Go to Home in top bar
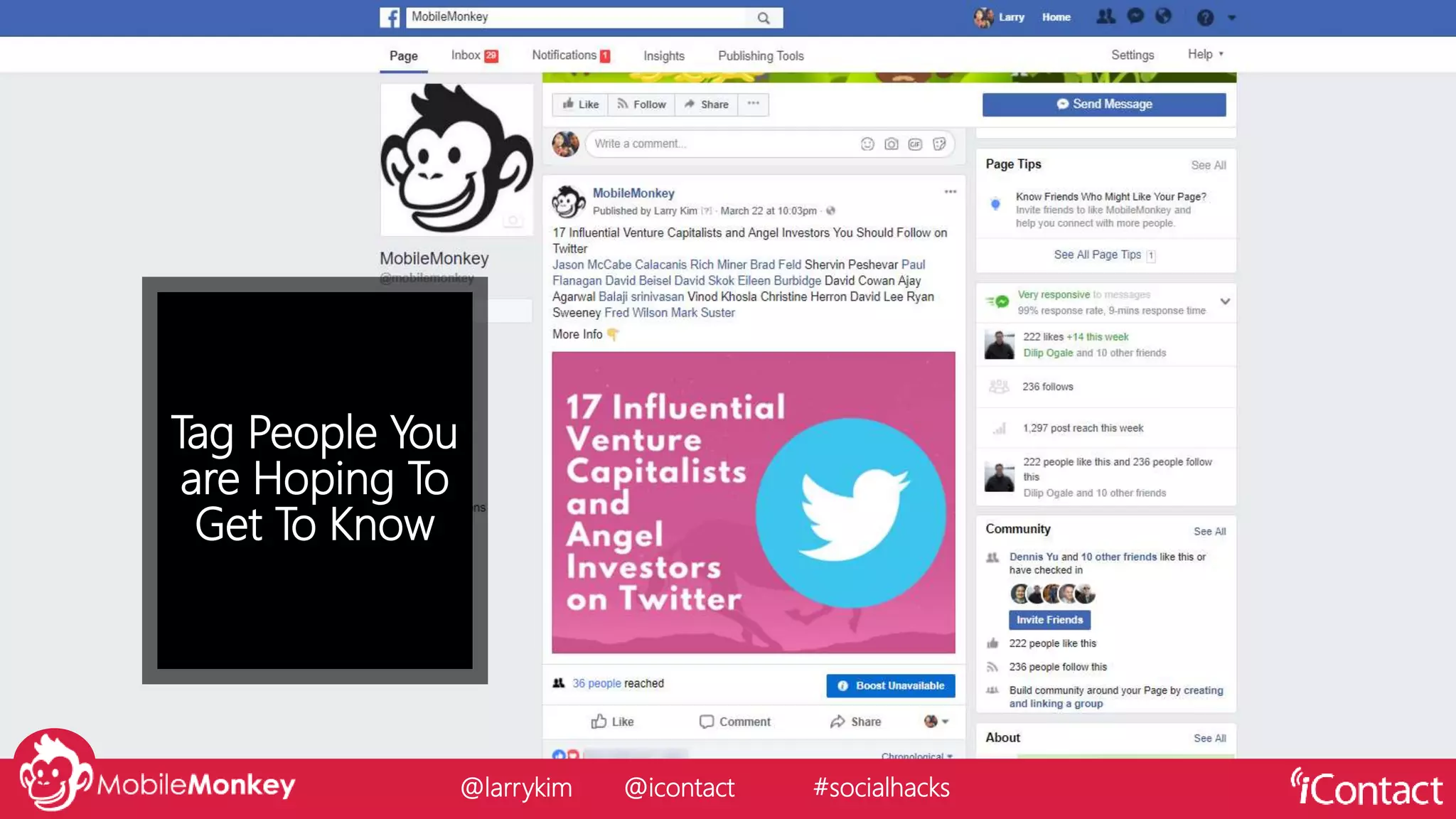Screen dimensions: 1456x819 (x=1056, y=17)
